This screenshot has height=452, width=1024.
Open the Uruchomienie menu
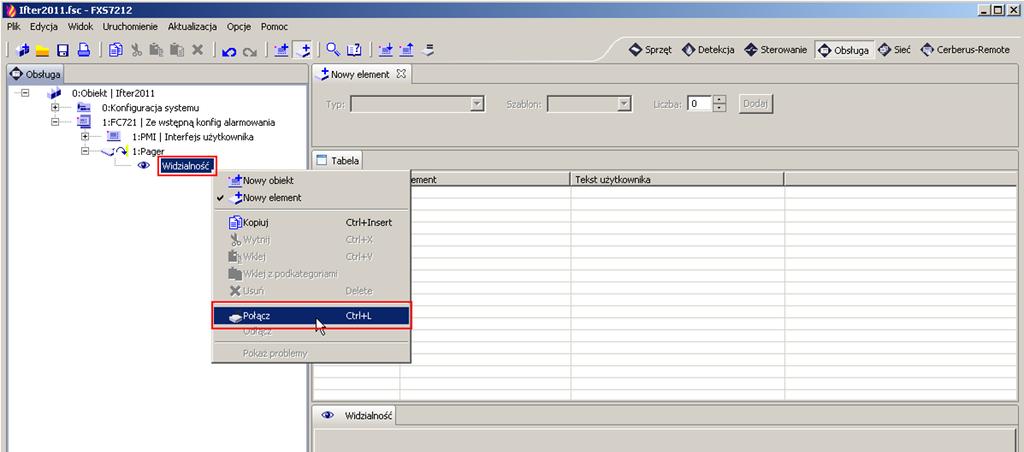(130, 27)
